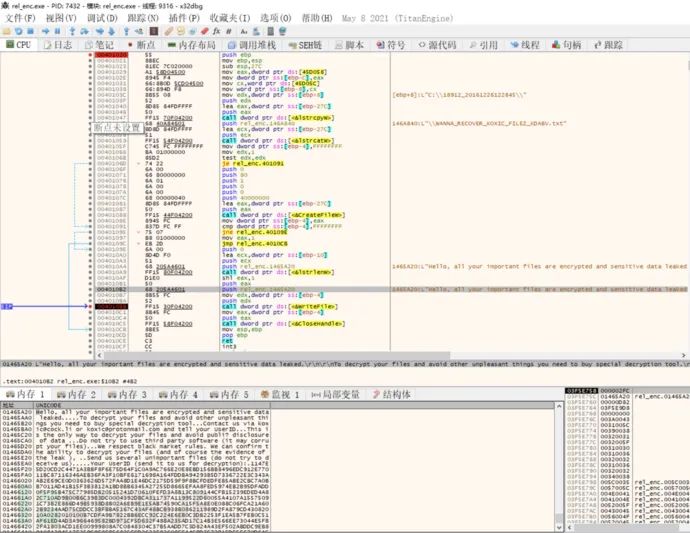The width and height of the screenshot is (690, 533).
Task: Click disassembly horizontal scrollbar right arrow
Action: click(683, 355)
